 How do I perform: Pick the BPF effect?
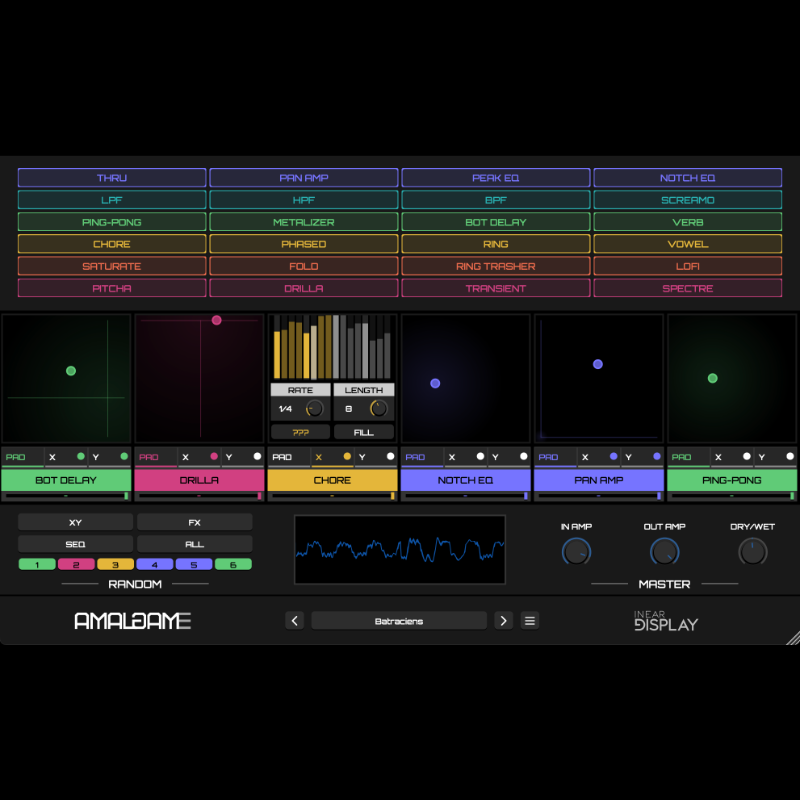click(x=495, y=199)
